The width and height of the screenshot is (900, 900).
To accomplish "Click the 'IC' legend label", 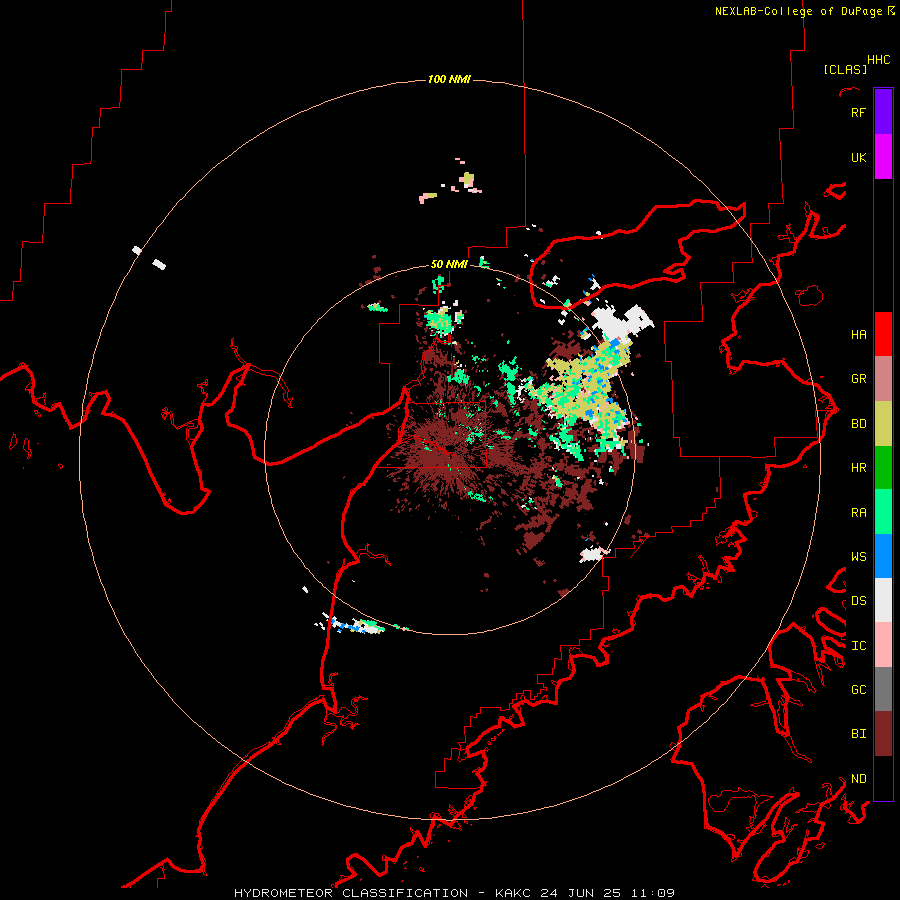I will tap(858, 646).
